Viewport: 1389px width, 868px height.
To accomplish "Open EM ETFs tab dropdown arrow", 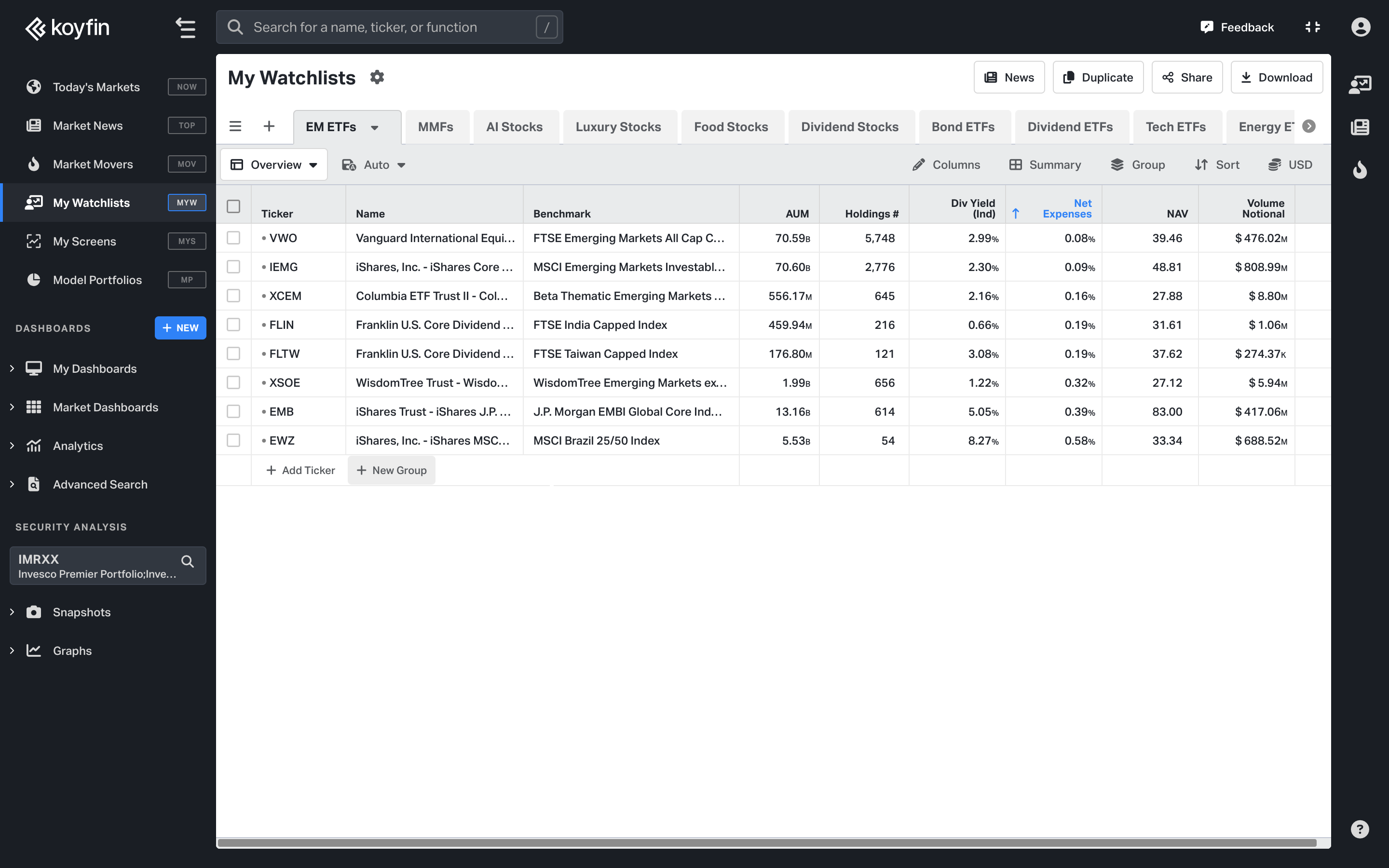I will click(374, 127).
